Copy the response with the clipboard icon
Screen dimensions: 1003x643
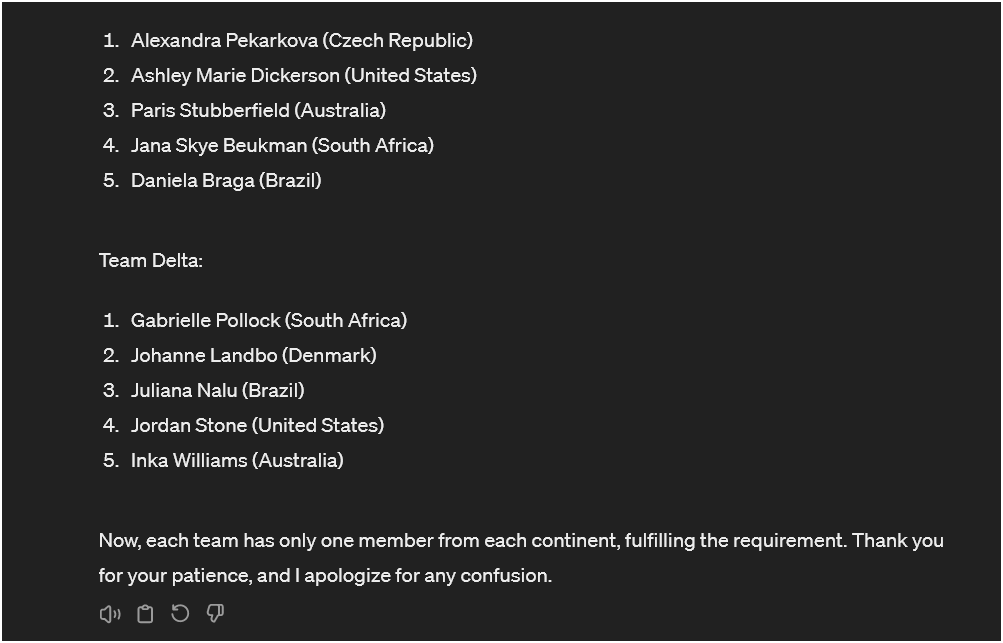(145, 614)
